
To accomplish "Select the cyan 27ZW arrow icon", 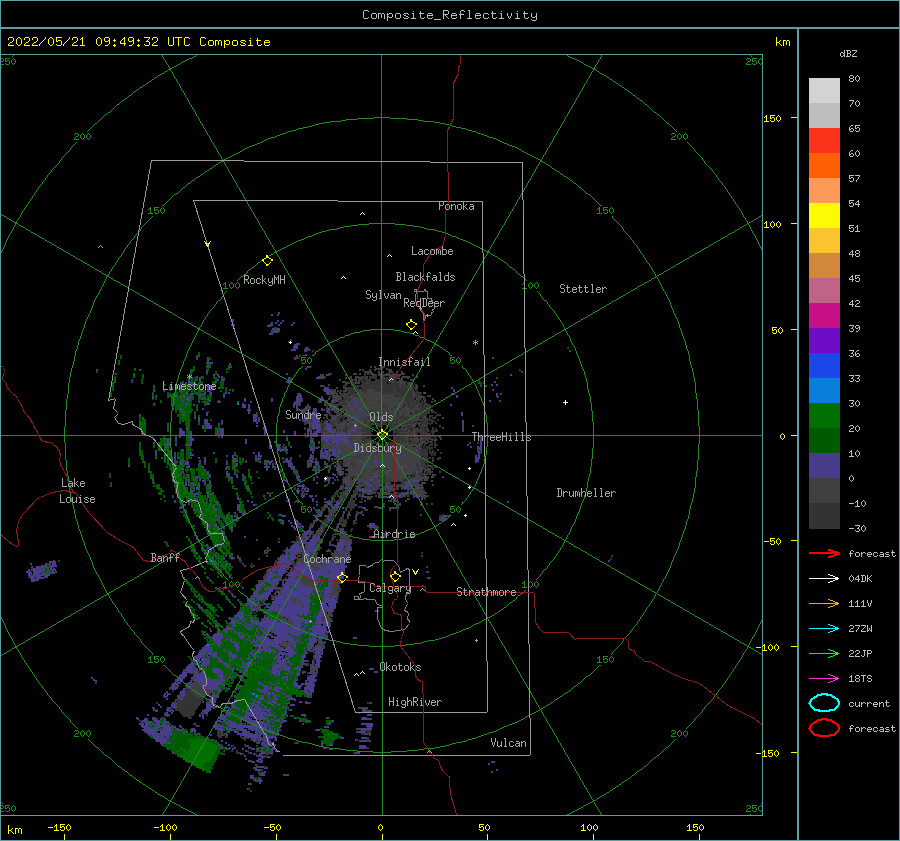I will [x=824, y=629].
